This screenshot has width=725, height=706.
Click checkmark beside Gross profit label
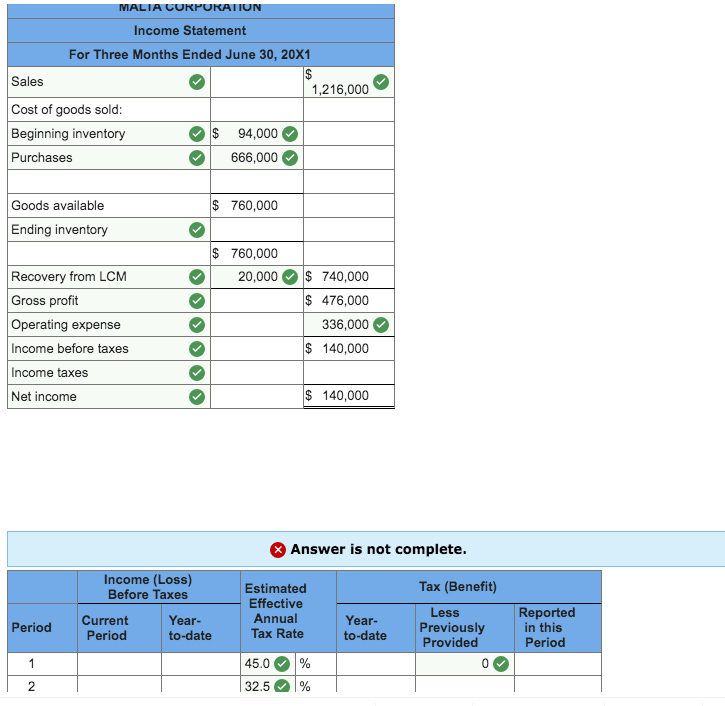[x=197, y=301]
